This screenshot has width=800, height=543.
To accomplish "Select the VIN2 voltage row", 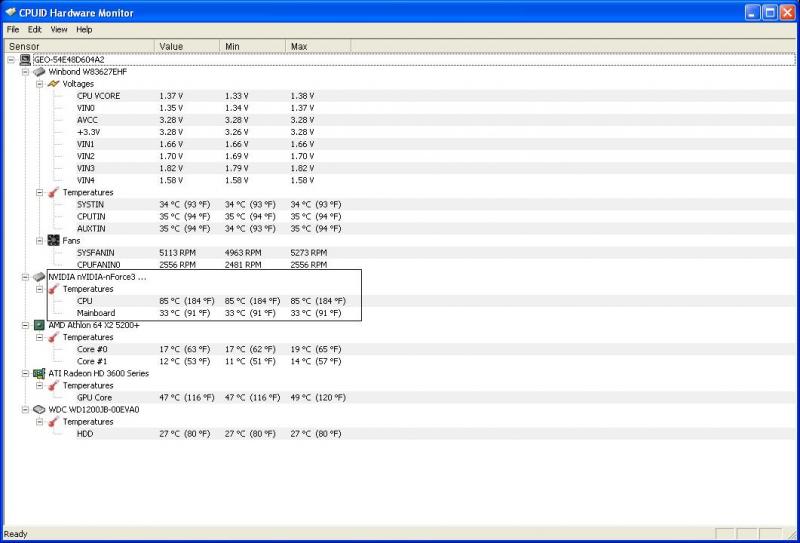I will click(400, 156).
